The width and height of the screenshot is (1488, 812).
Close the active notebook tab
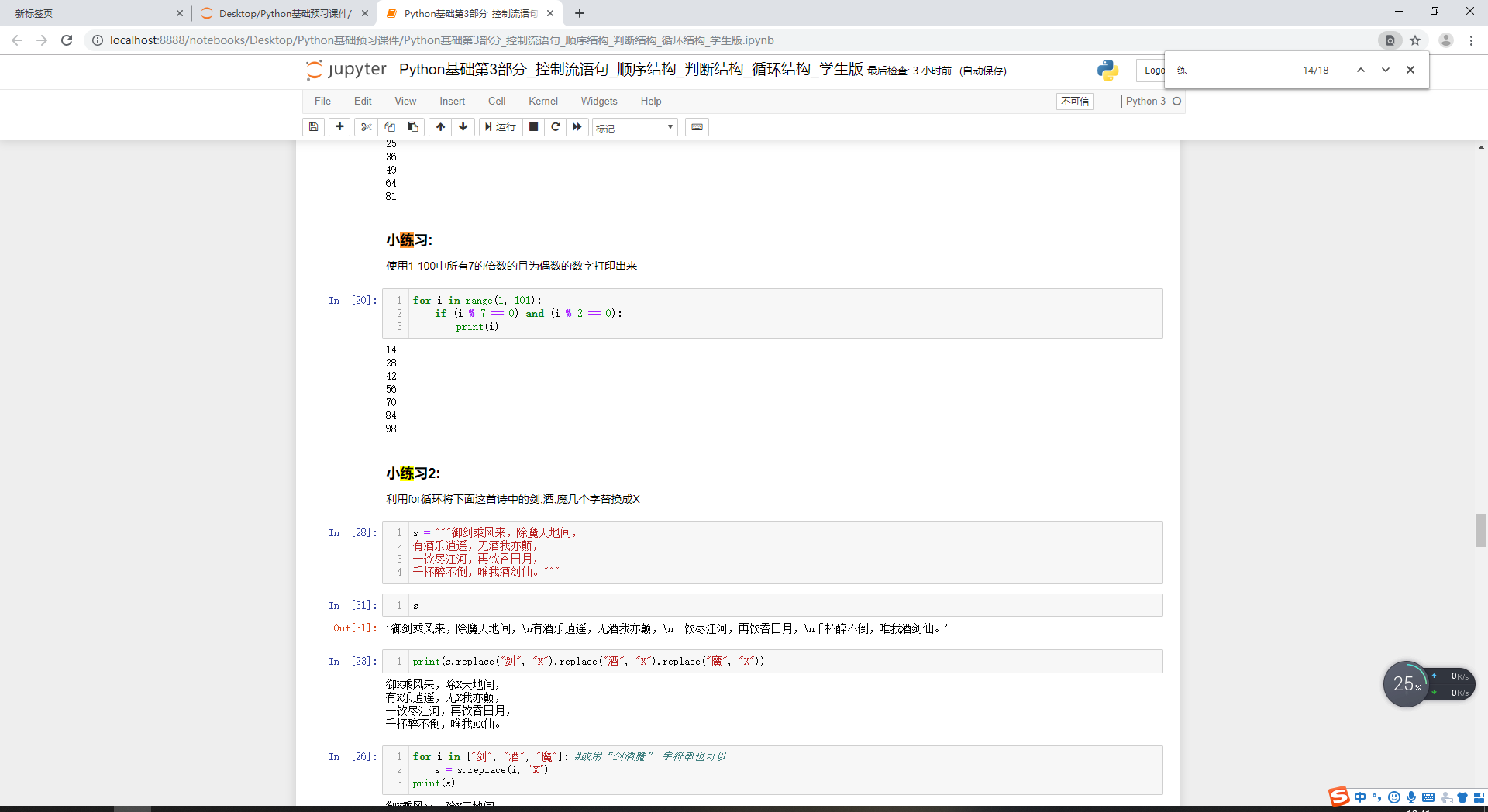tap(550, 13)
